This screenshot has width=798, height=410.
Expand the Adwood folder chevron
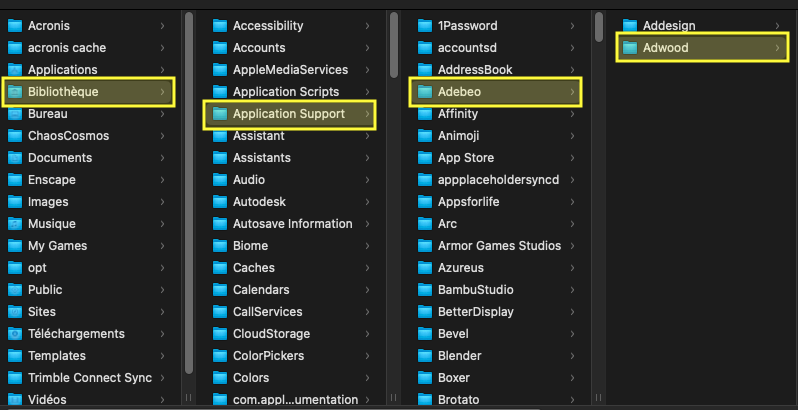click(777, 48)
